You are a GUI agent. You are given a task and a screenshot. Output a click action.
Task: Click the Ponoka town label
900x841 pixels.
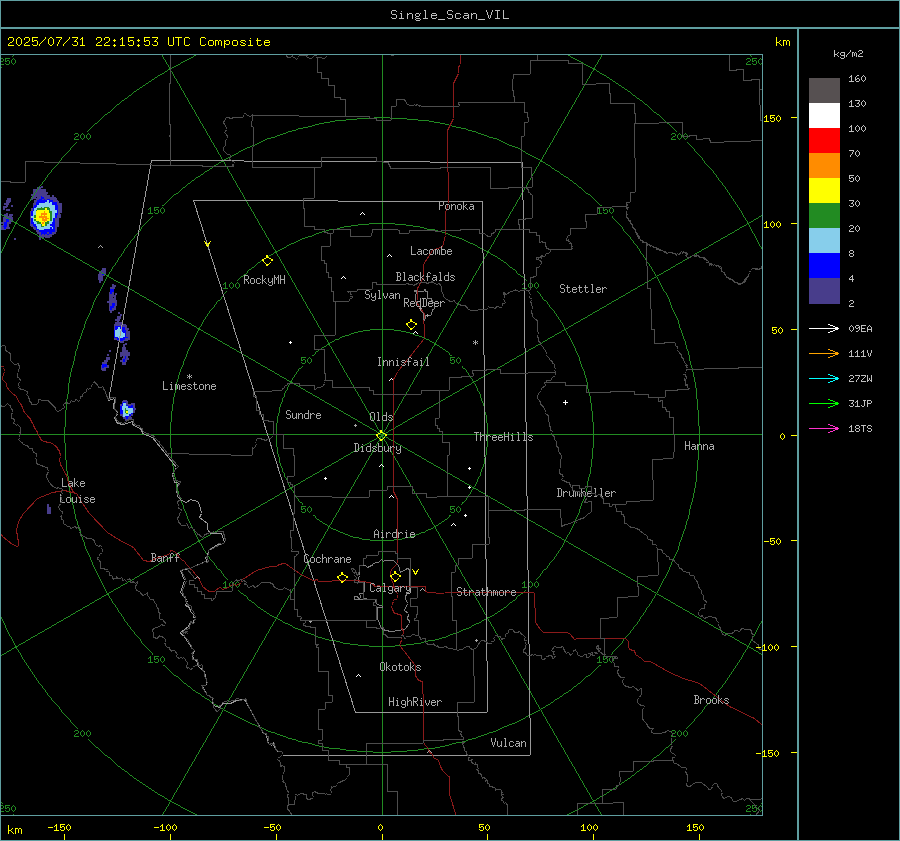point(456,206)
